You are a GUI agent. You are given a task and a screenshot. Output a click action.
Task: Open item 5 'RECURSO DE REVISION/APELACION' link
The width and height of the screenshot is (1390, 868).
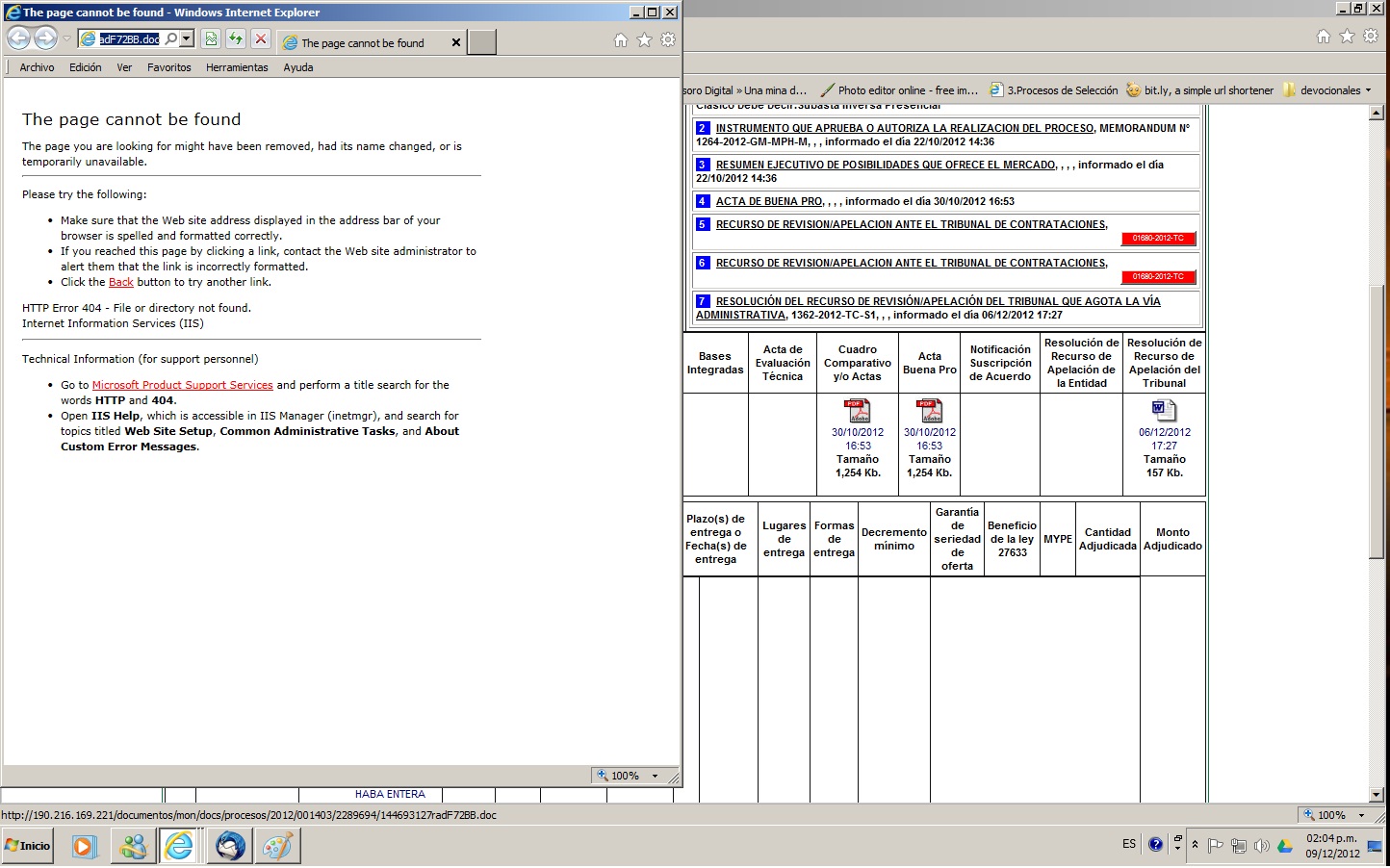(x=912, y=224)
